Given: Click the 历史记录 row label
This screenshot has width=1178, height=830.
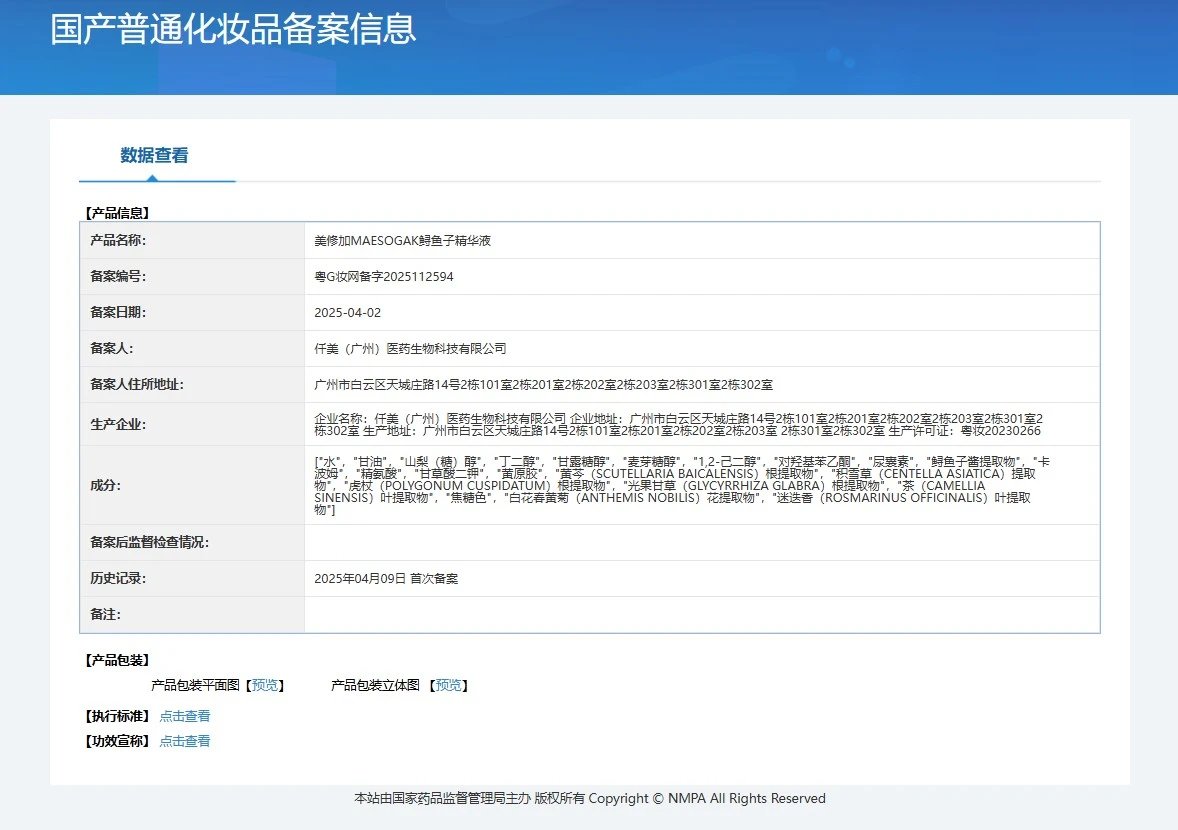Looking at the screenshot, I should click(x=118, y=578).
